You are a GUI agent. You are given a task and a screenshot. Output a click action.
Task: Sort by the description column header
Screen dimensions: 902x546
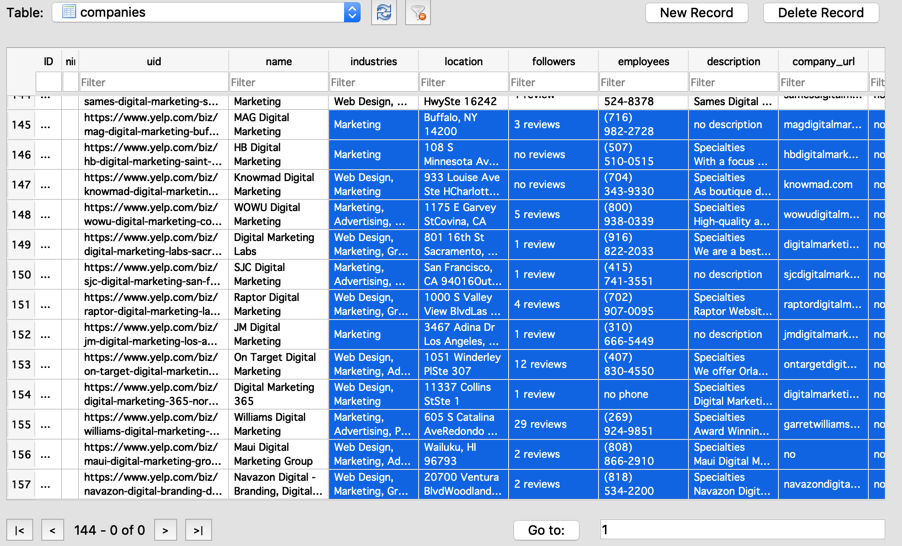(x=733, y=61)
